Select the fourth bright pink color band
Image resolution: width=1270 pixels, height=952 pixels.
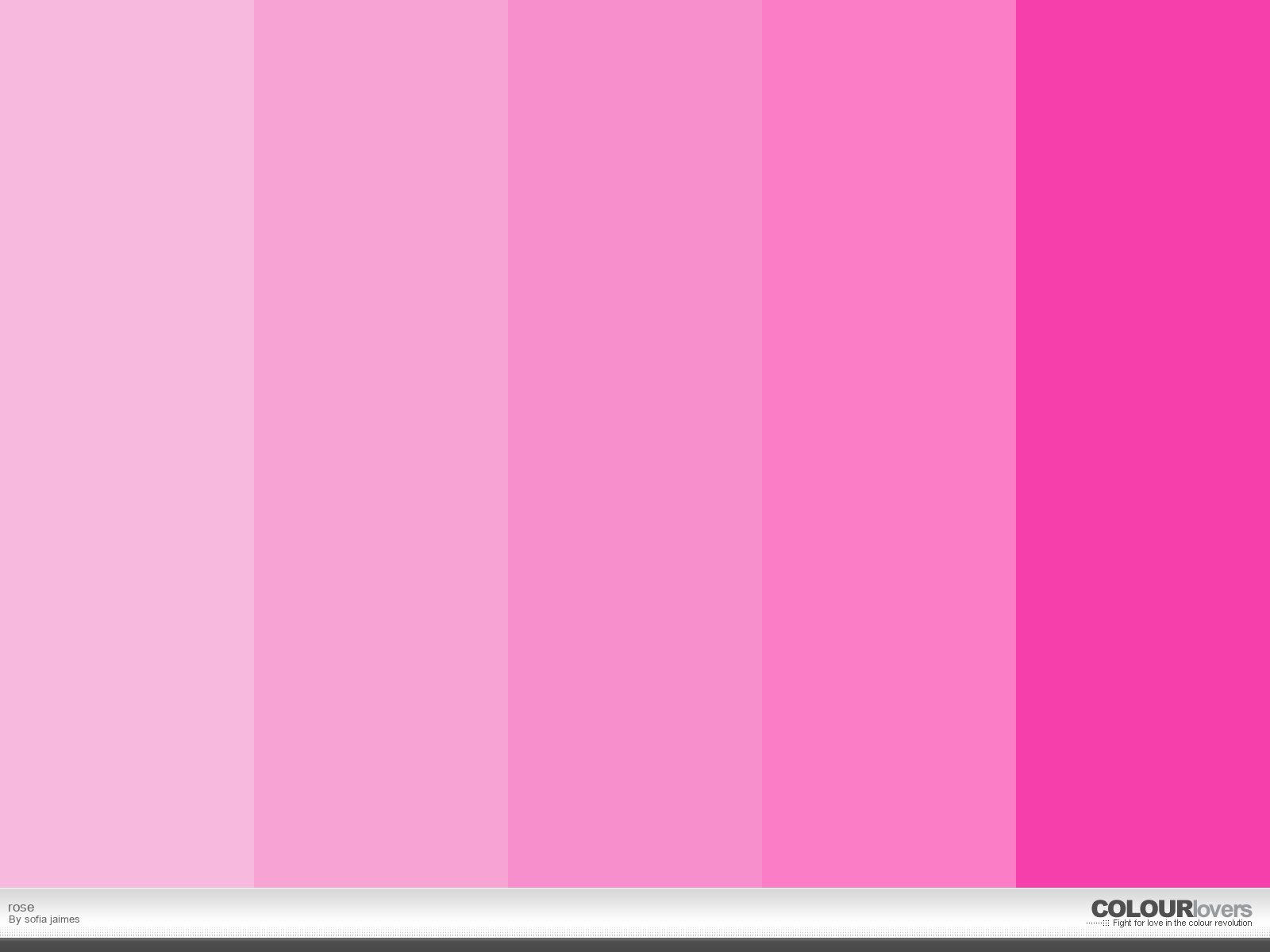click(x=889, y=443)
